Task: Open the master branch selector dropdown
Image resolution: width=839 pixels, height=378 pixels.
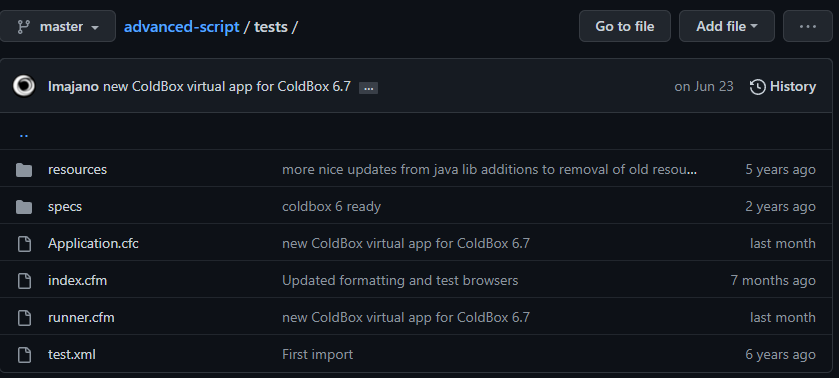Action: (x=57, y=26)
